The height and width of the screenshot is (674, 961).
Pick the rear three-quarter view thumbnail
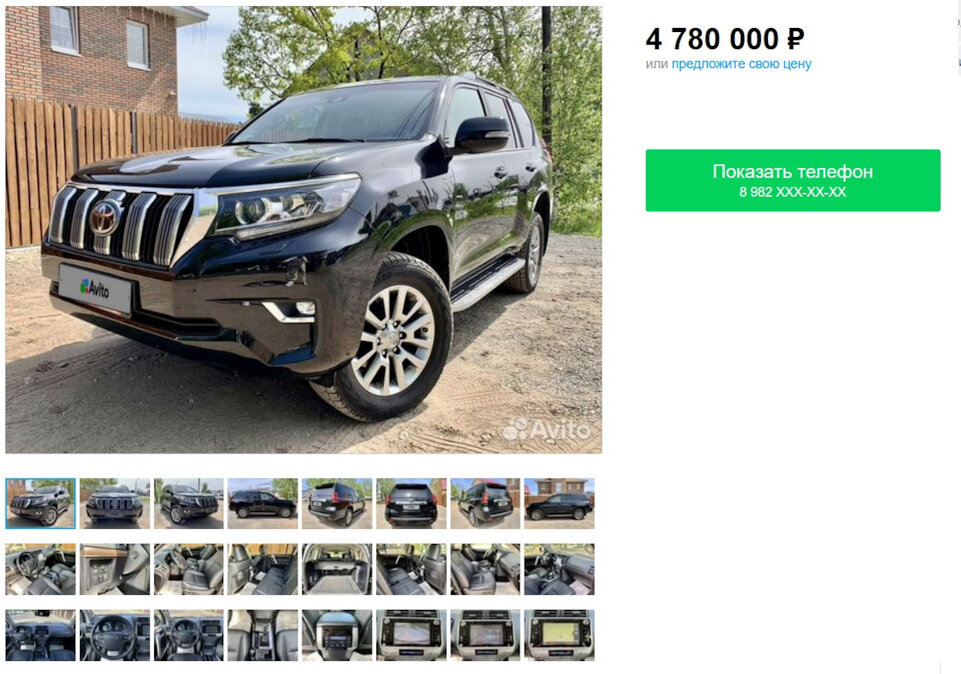click(337, 503)
